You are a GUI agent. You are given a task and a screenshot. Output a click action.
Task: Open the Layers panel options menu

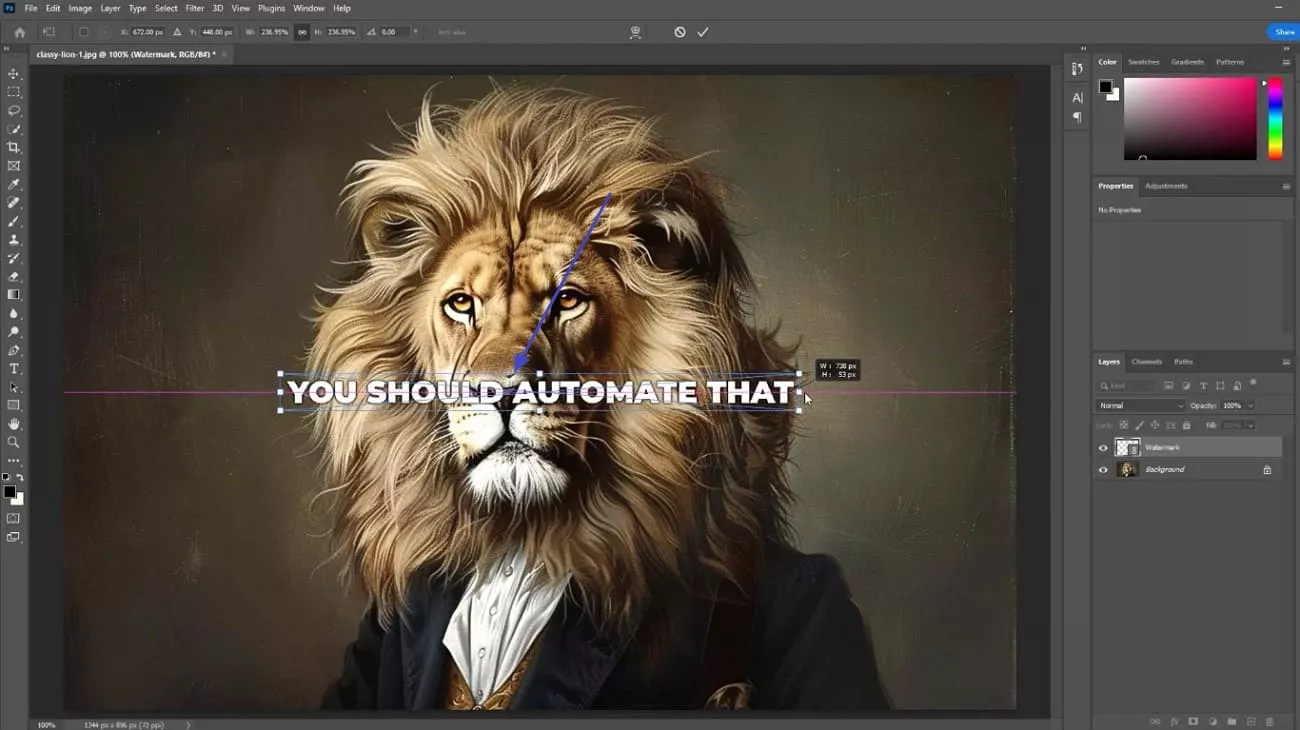click(1286, 362)
